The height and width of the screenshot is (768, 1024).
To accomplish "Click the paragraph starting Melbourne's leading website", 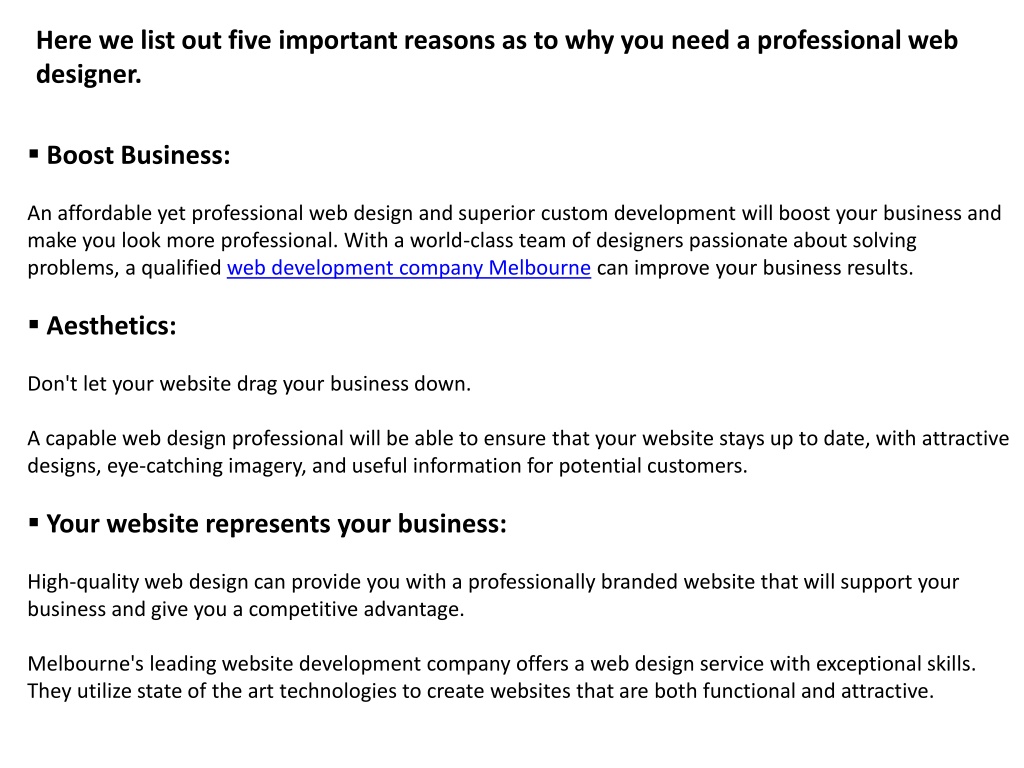I will tap(502, 677).
